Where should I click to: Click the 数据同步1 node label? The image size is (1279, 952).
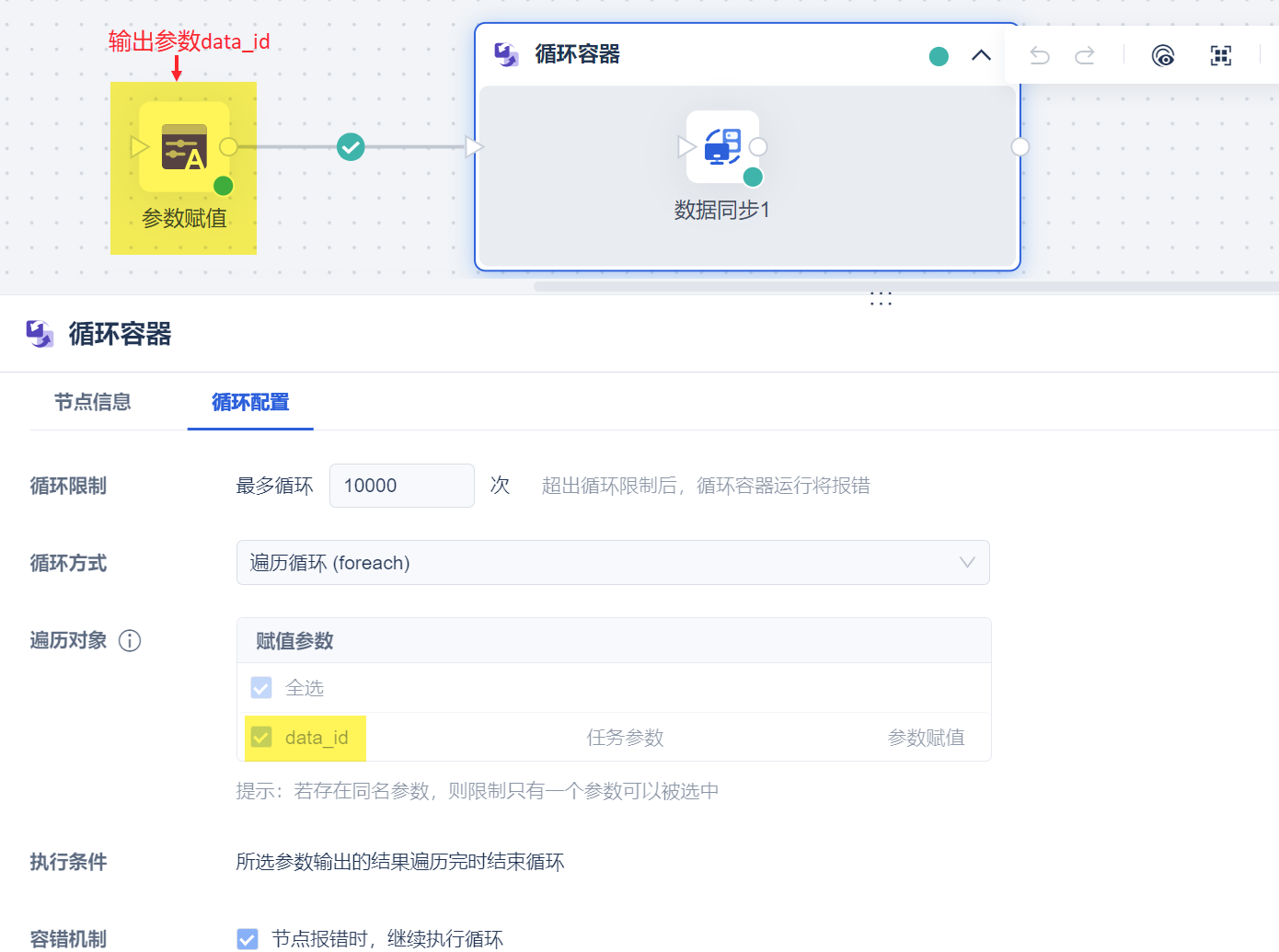(x=722, y=211)
